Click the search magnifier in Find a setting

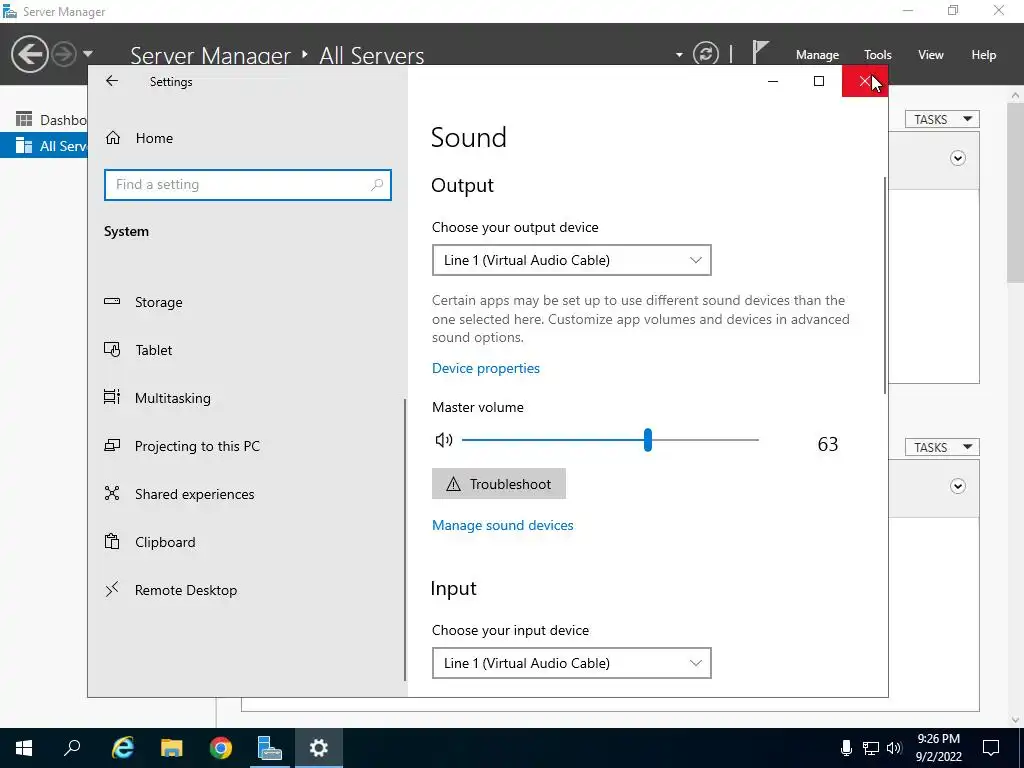377,185
